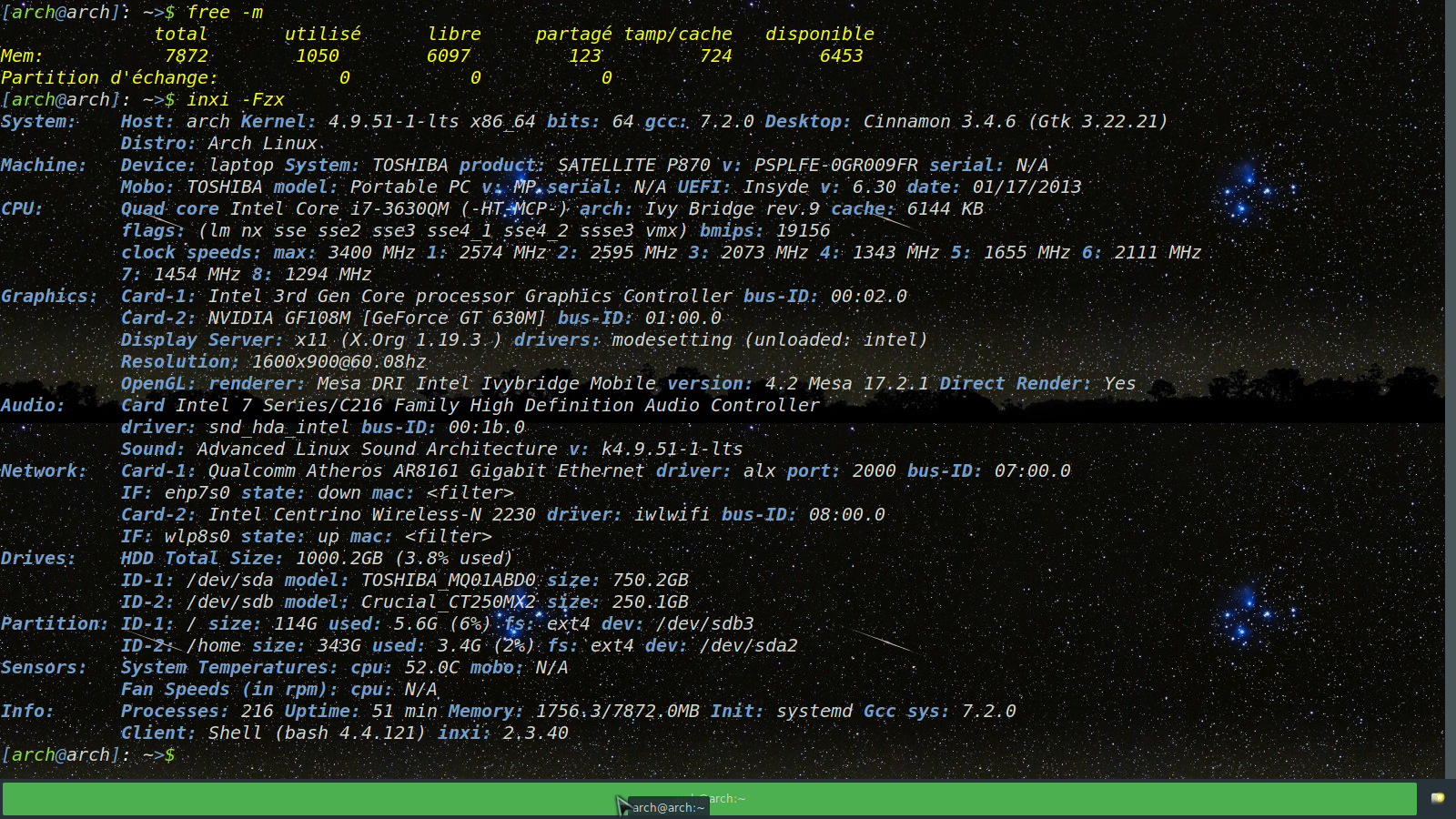Click the 'free -m' command text
Image resolution: width=1456 pixels, height=819 pixels.
(225, 13)
